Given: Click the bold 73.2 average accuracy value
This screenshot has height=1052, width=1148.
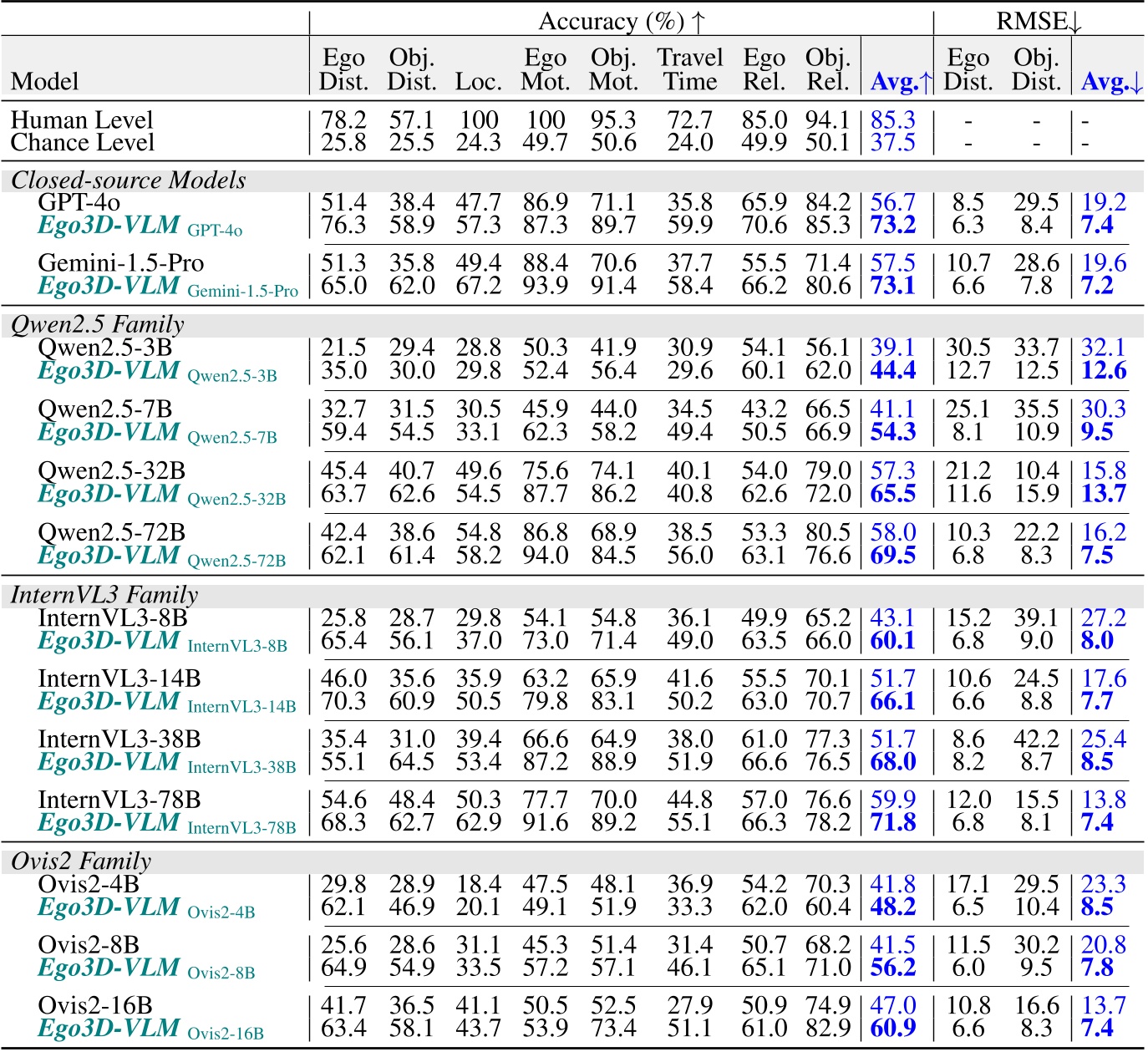Looking at the screenshot, I should (892, 226).
